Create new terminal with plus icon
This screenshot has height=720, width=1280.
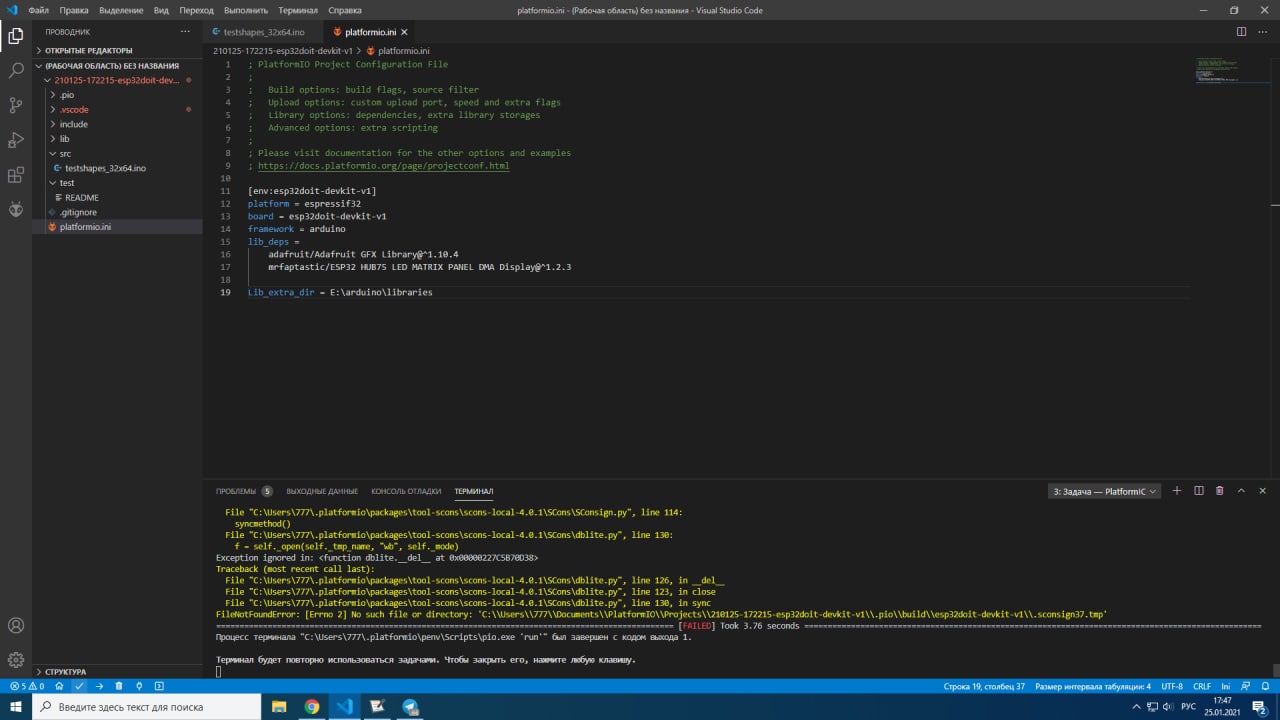tap(1177, 491)
